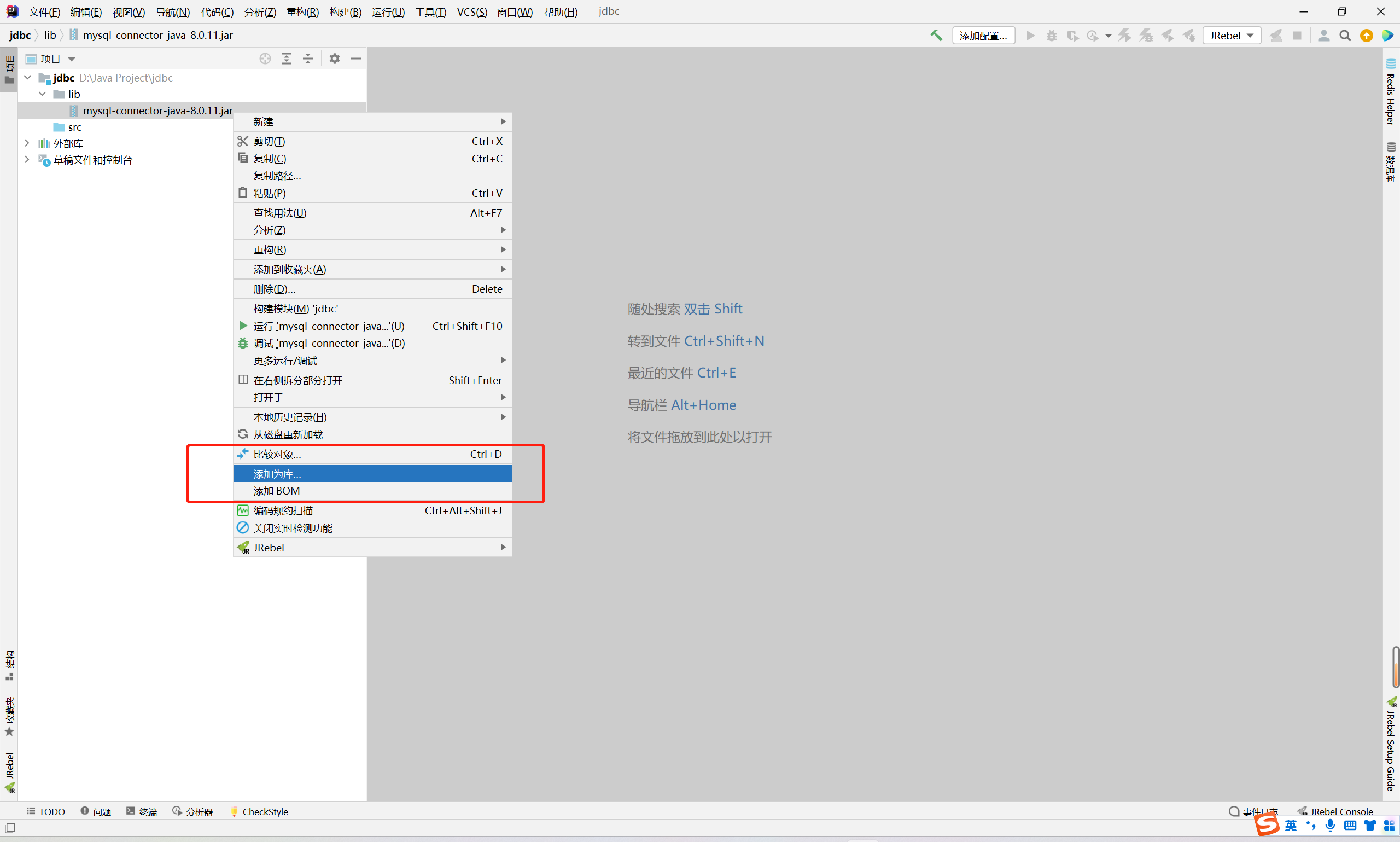
Task: Click the expand all tree icon
Action: (x=287, y=59)
